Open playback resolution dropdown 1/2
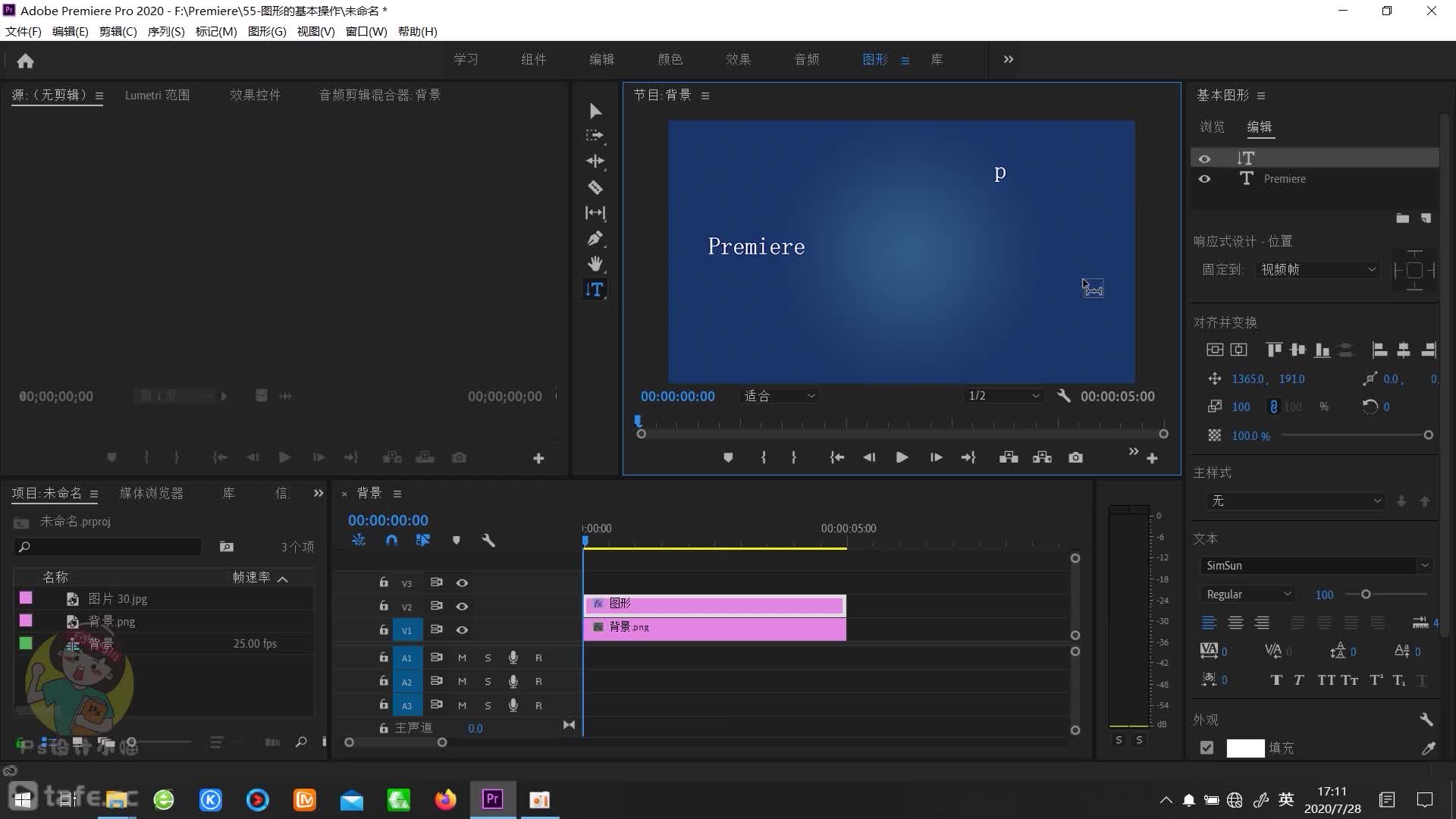 (x=1003, y=396)
